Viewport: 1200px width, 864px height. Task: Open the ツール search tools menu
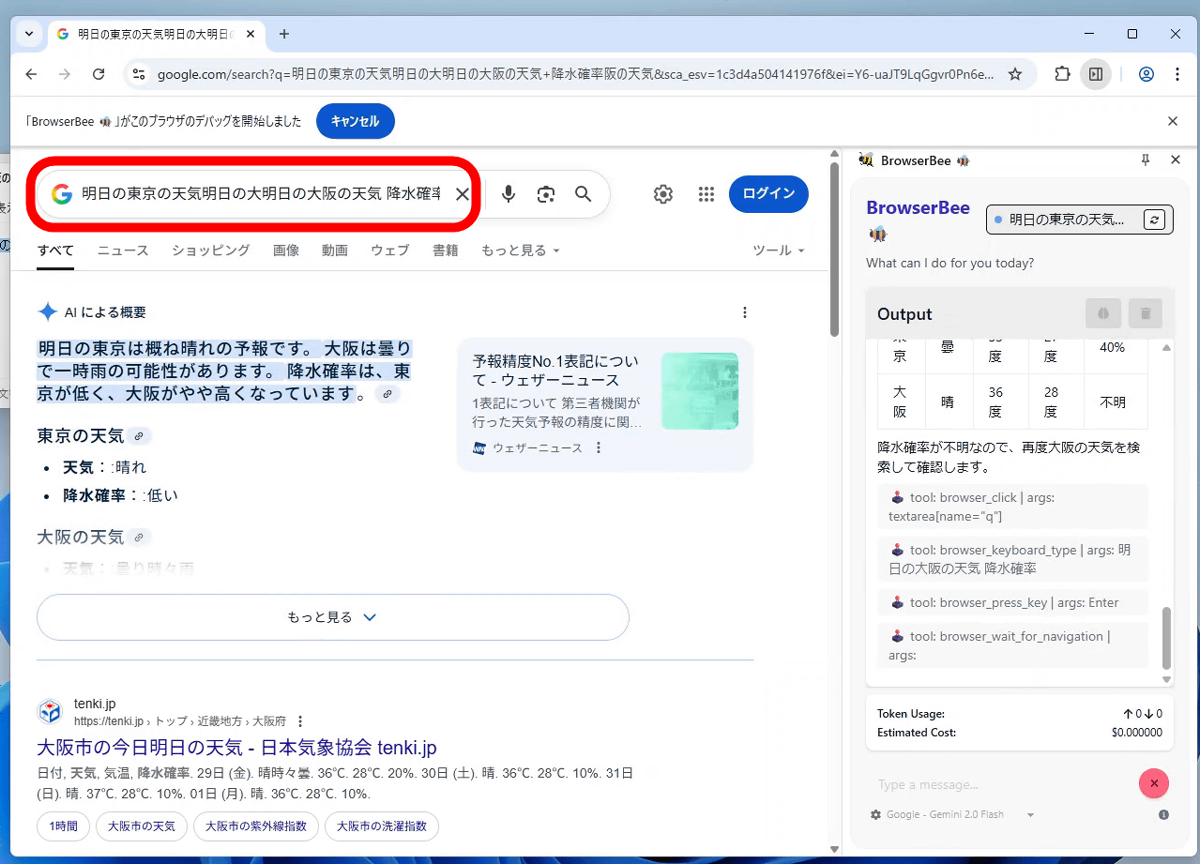778,250
